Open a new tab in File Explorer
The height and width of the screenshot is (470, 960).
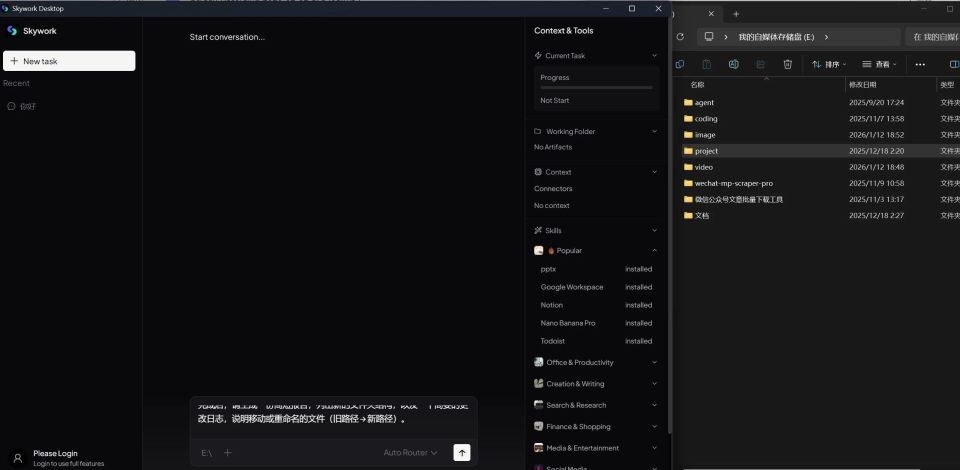(736, 13)
